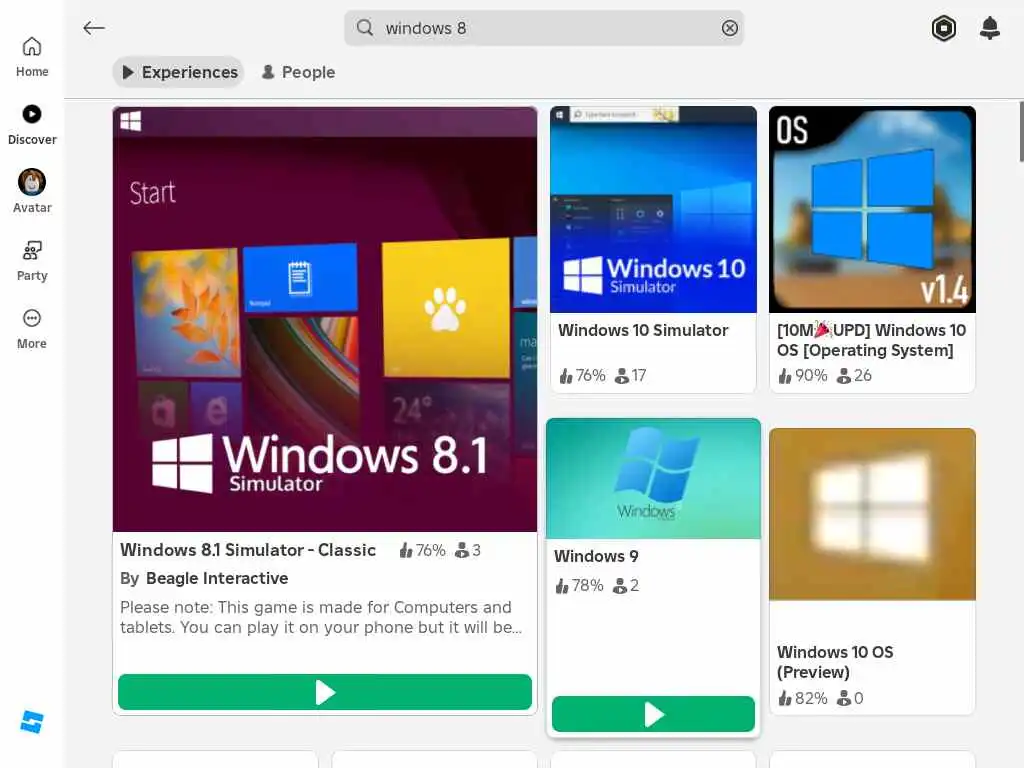1024x768 pixels.
Task: Click 'Windows 10 OS (Preview)' title
Action: click(x=835, y=662)
